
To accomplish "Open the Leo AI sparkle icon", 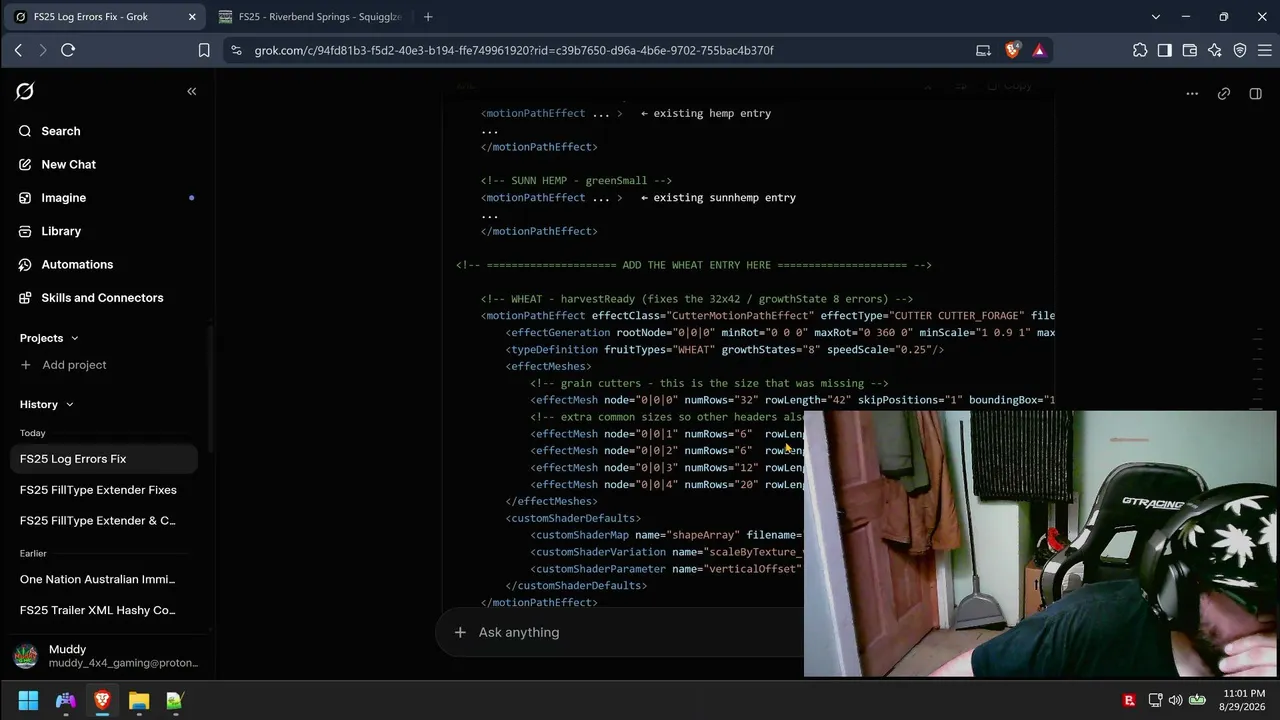I will tap(1215, 50).
